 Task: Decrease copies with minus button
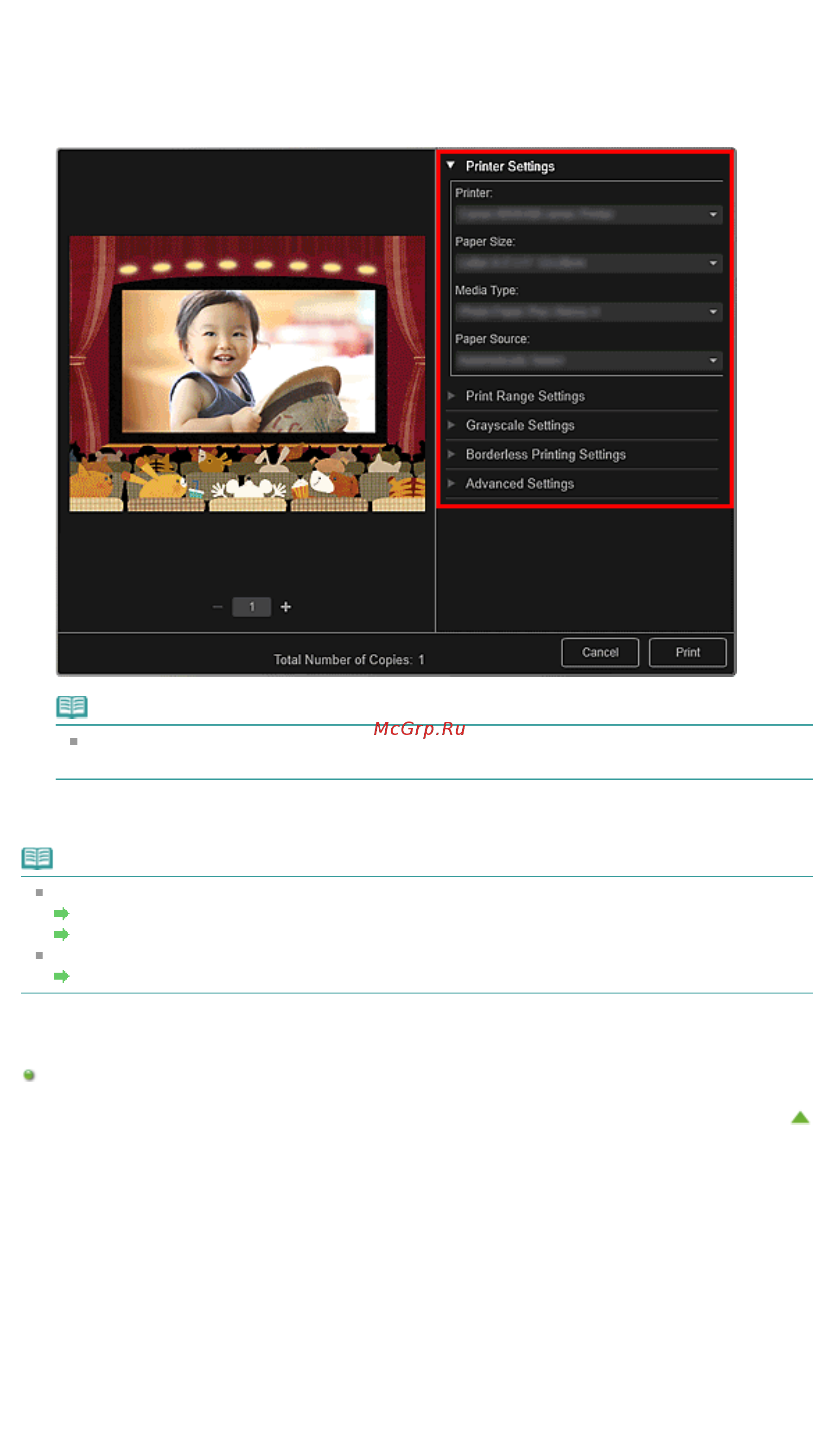217,607
